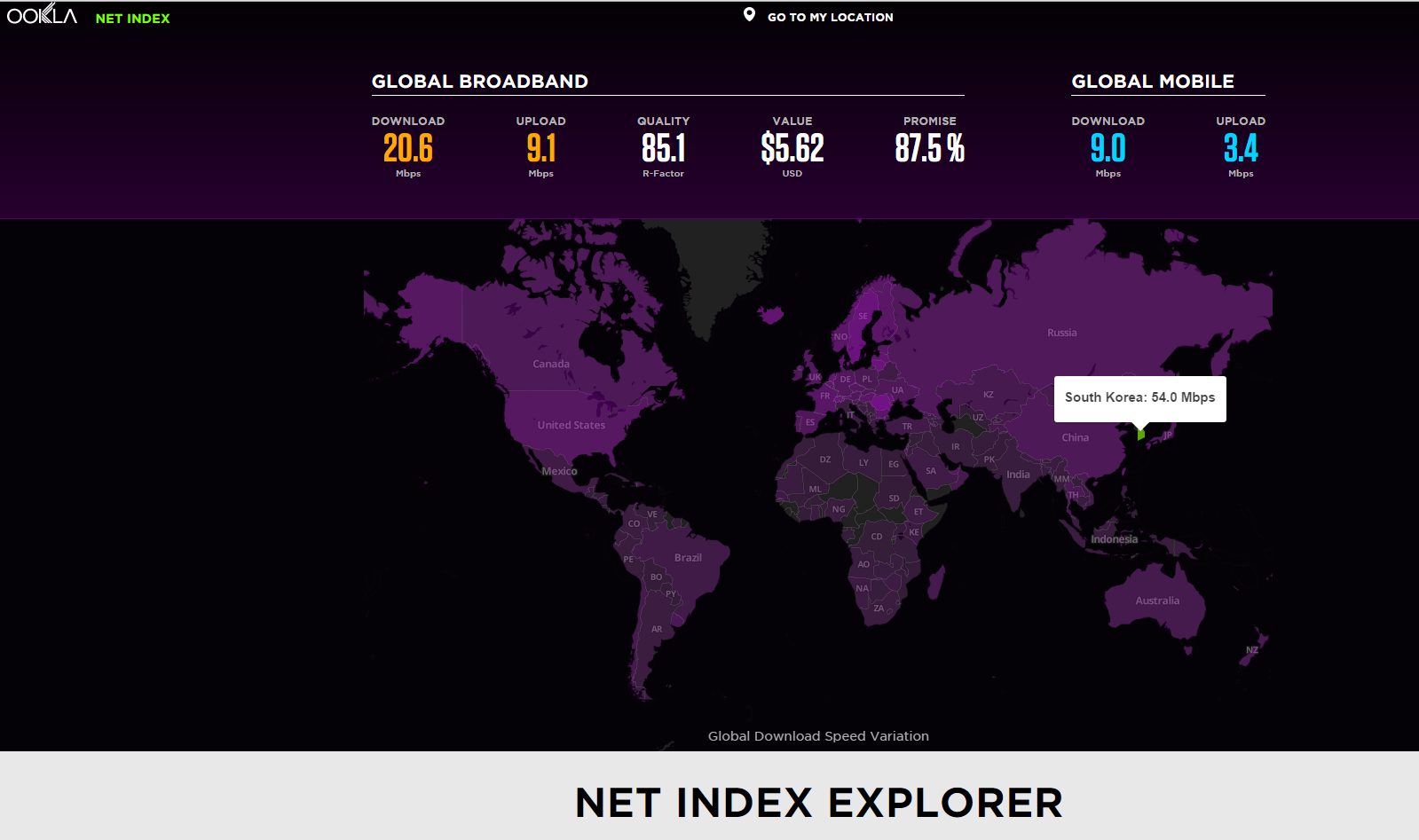Image resolution: width=1419 pixels, height=840 pixels.
Task: Select the value figure $5.62
Action: pos(792,148)
